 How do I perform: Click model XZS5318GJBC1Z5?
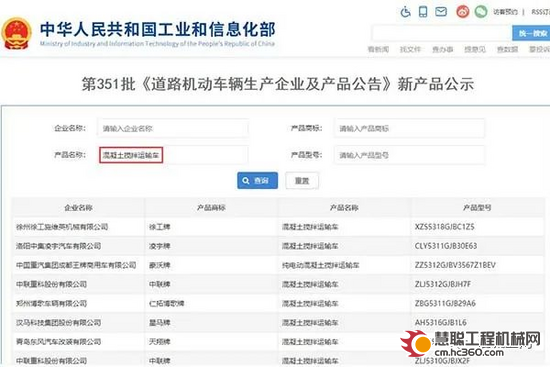444,227
